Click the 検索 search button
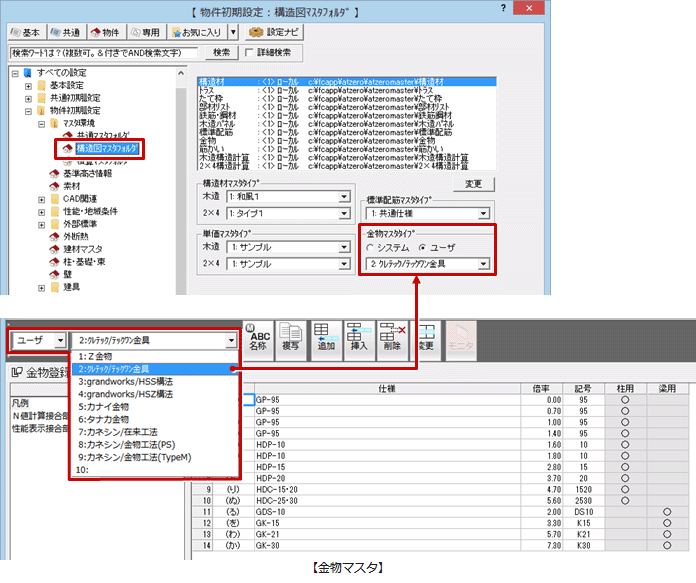Viewport: 696px width, 583px height. click(x=222, y=52)
